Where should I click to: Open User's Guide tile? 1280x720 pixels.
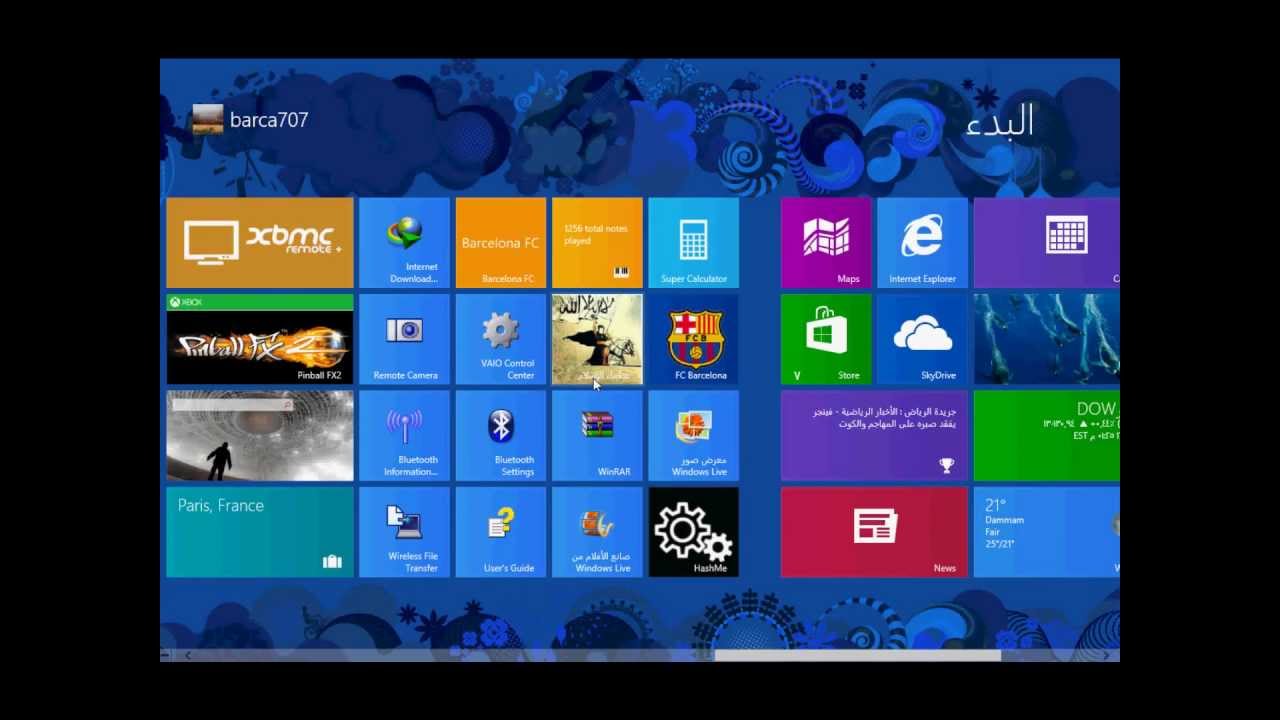pos(501,532)
